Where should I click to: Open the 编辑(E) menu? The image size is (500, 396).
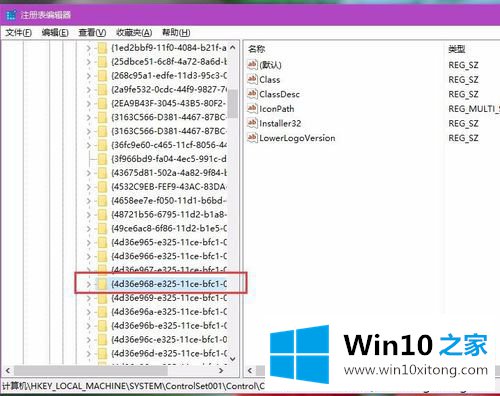coord(55,33)
